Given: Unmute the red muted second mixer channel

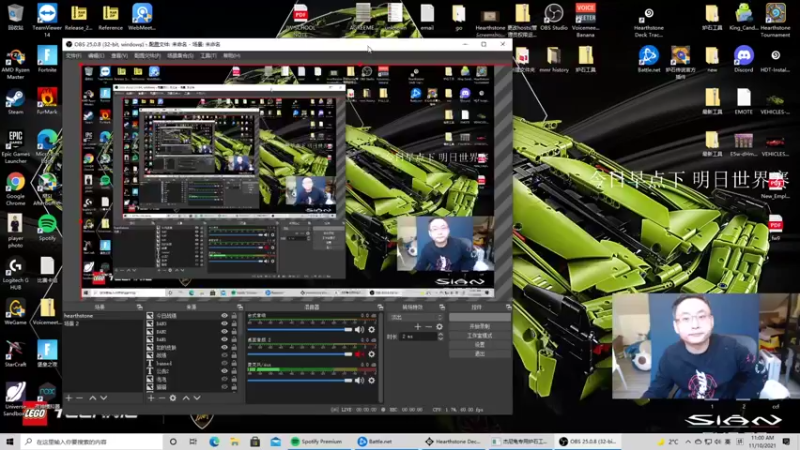Looking at the screenshot, I should pyautogui.click(x=360, y=354).
